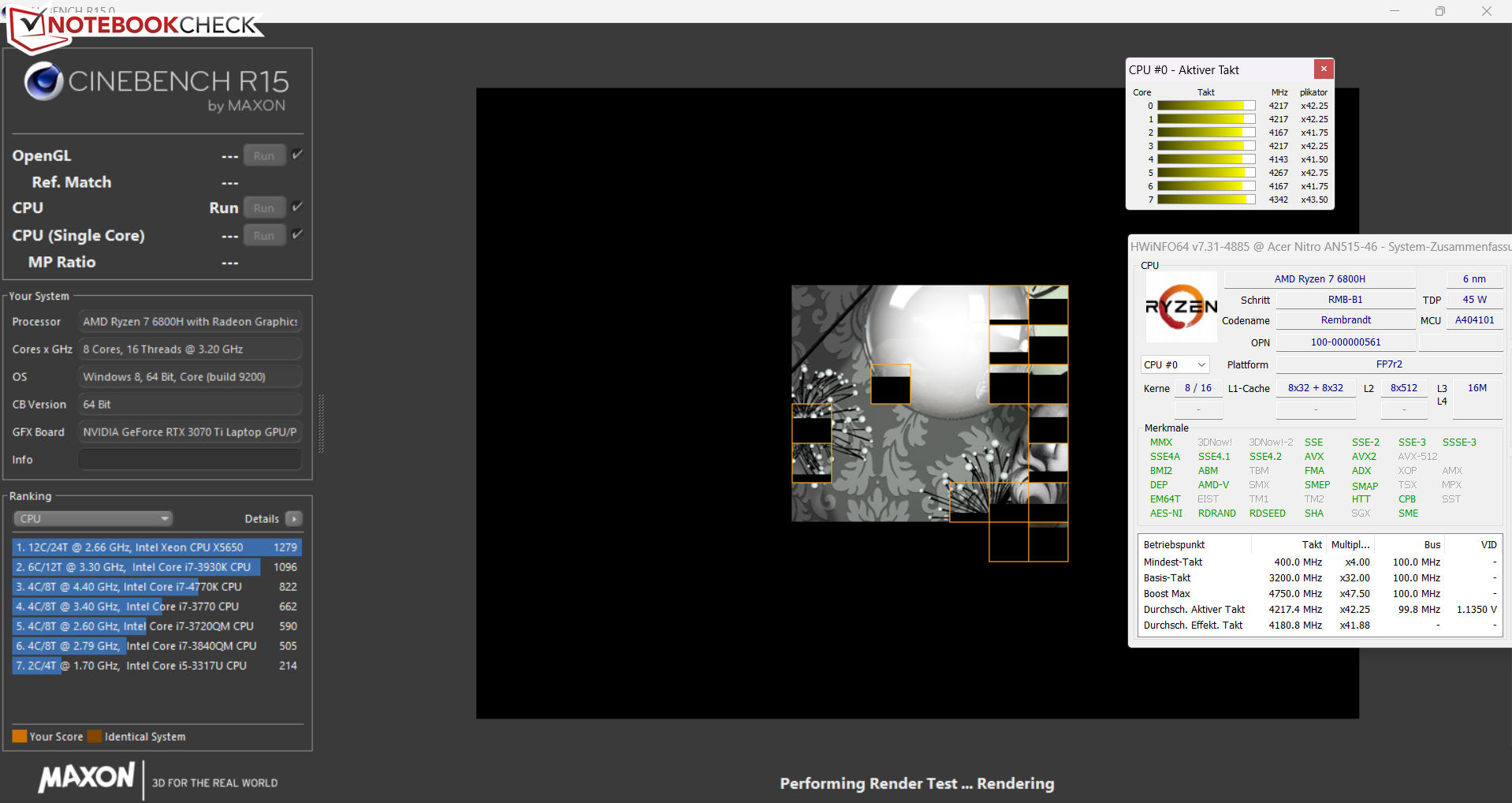Select ranking row Intel Core i7-3840QM CPU
Image resolution: width=1512 pixels, height=803 pixels.
point(157,645)
